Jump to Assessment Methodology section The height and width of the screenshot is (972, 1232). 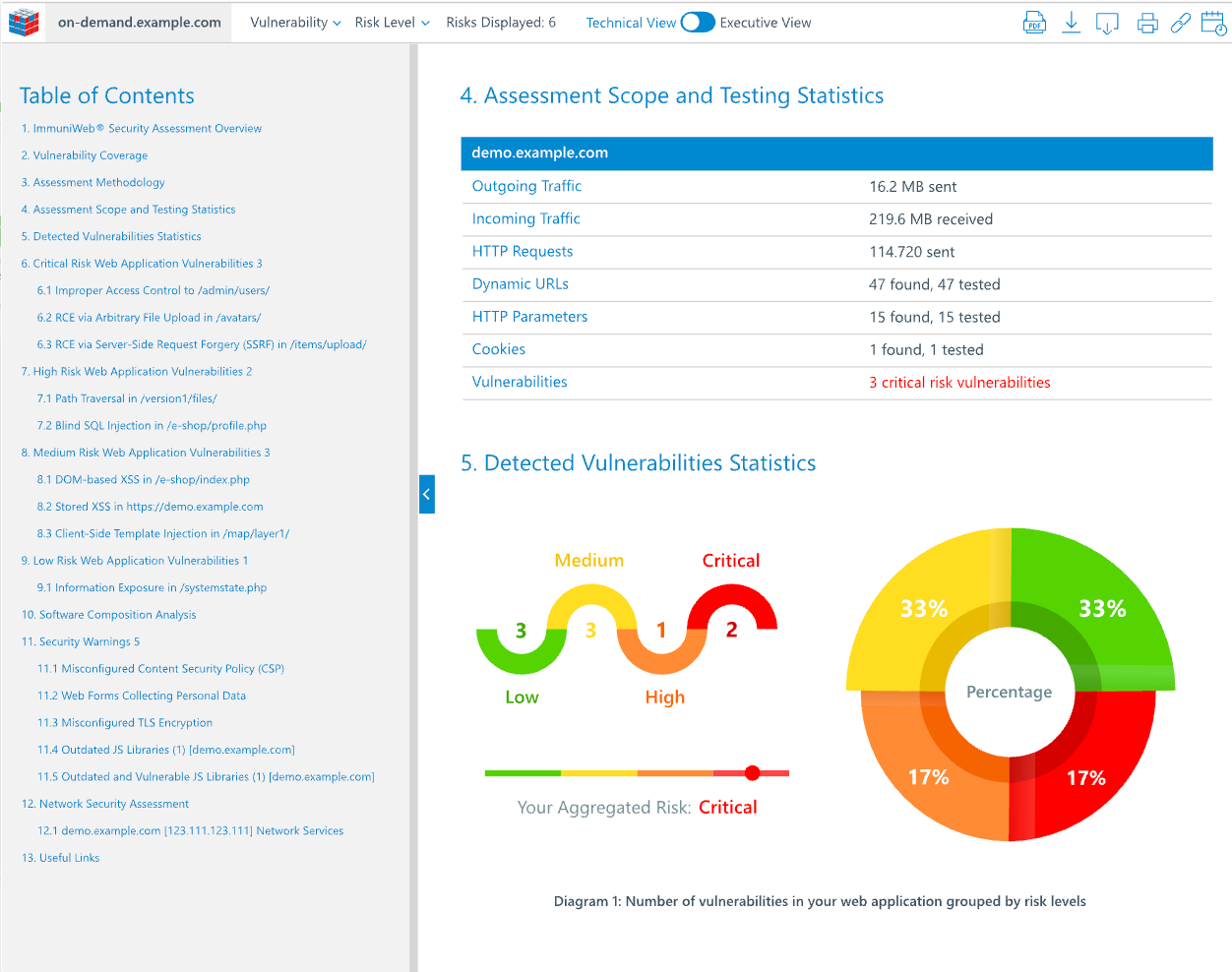pyautogui.click(x=93, y=182)
